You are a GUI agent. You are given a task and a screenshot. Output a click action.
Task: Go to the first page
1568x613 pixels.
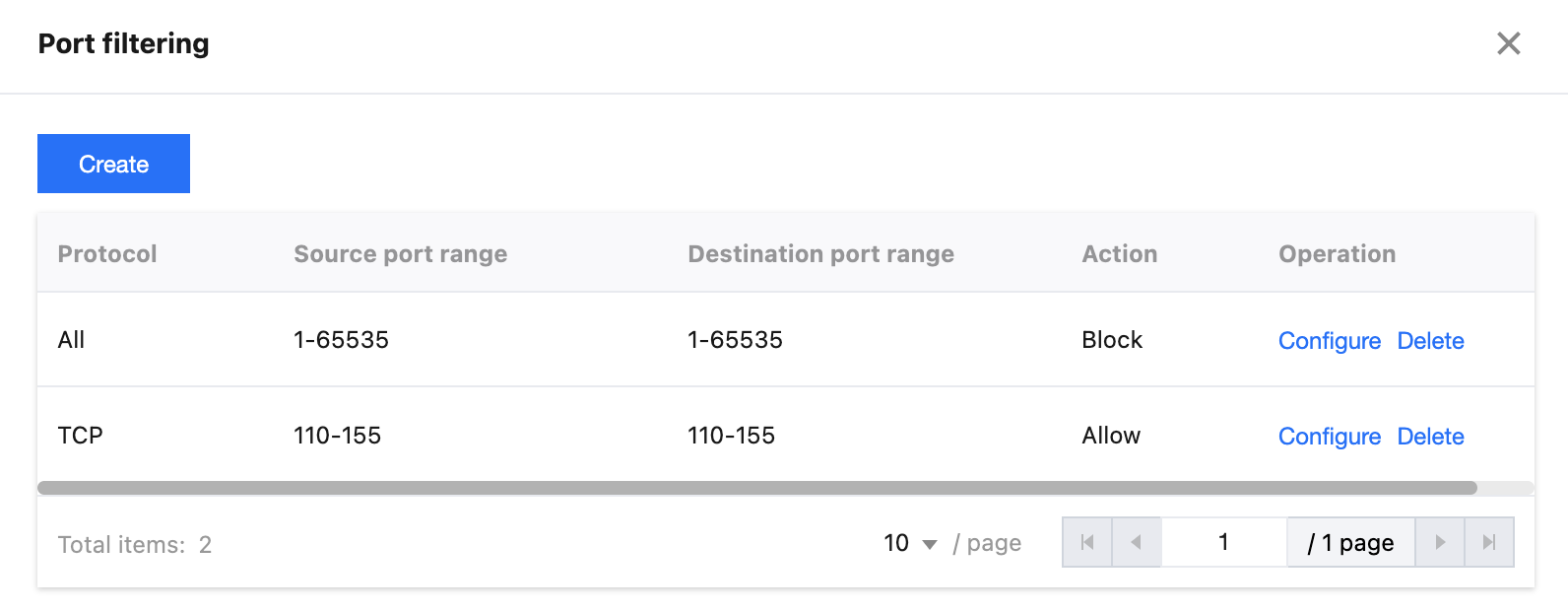pos(1087,542)
